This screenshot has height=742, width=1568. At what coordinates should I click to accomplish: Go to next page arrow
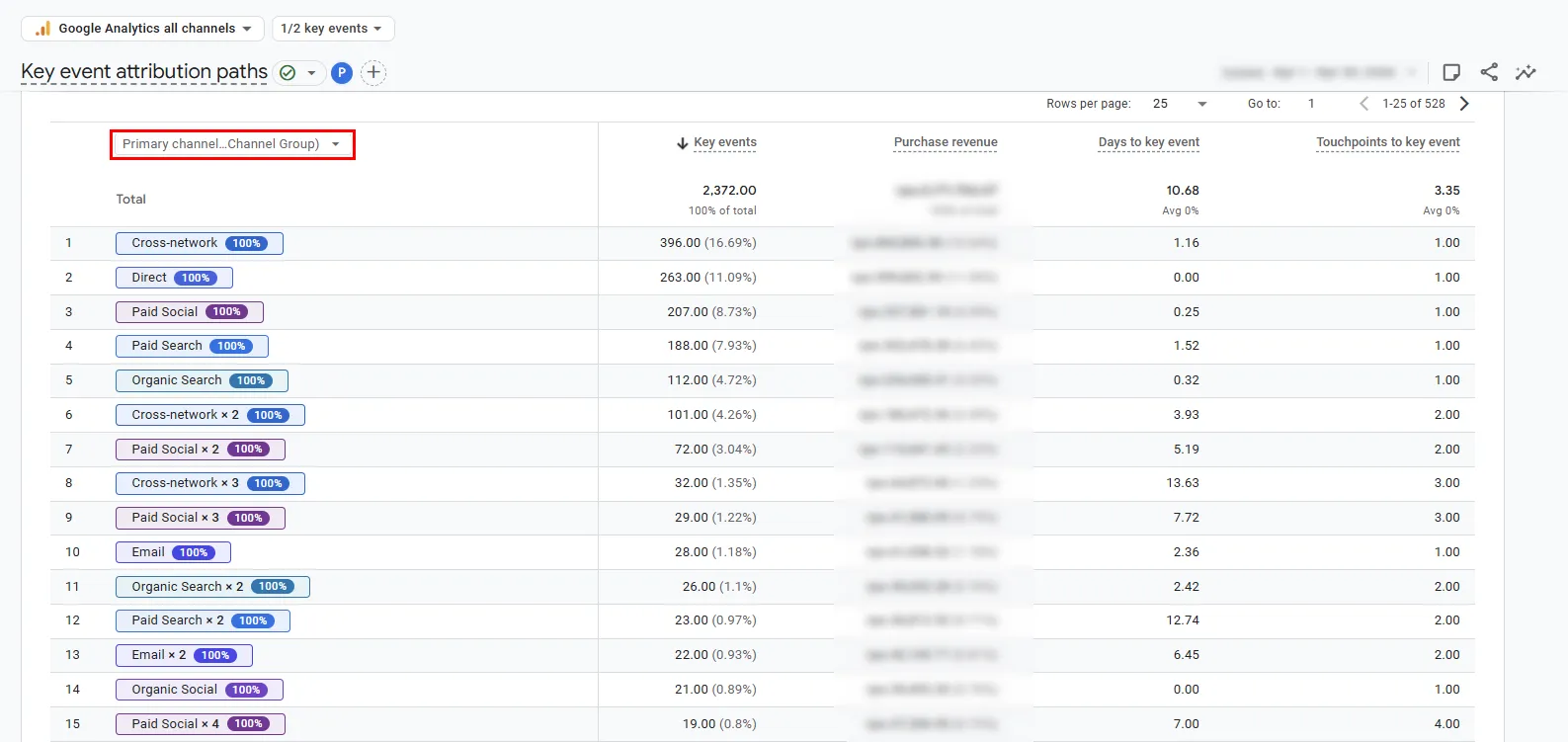click(1464, 104)
